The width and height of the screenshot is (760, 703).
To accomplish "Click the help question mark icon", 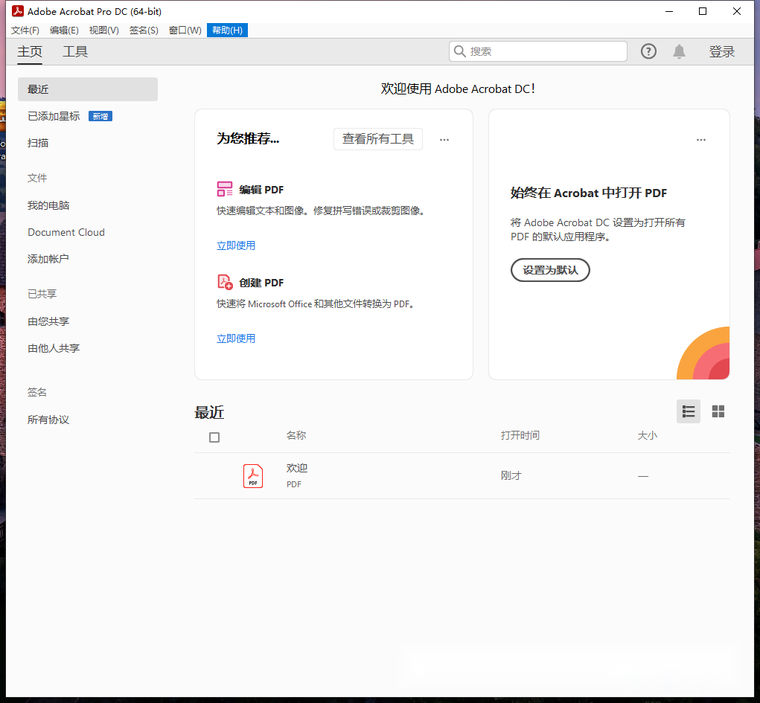I will (649, 51).
